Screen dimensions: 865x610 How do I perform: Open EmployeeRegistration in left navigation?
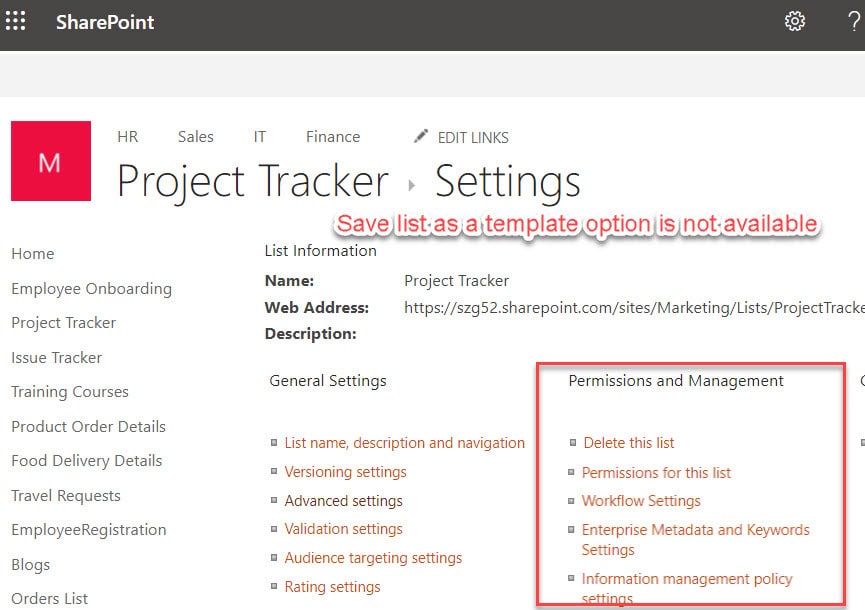click(88, 529)
